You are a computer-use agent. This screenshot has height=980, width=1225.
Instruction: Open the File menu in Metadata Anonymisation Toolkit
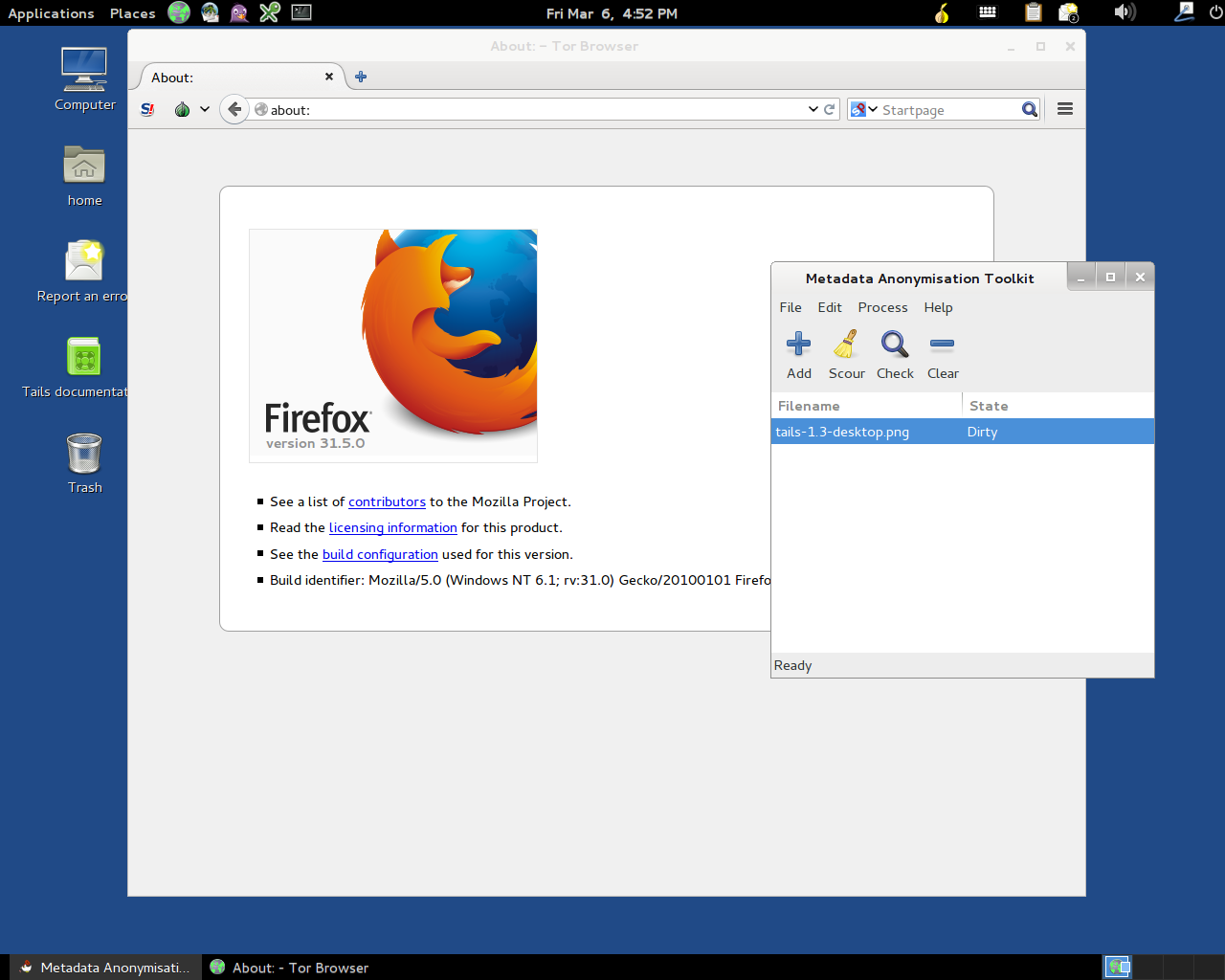791,307
